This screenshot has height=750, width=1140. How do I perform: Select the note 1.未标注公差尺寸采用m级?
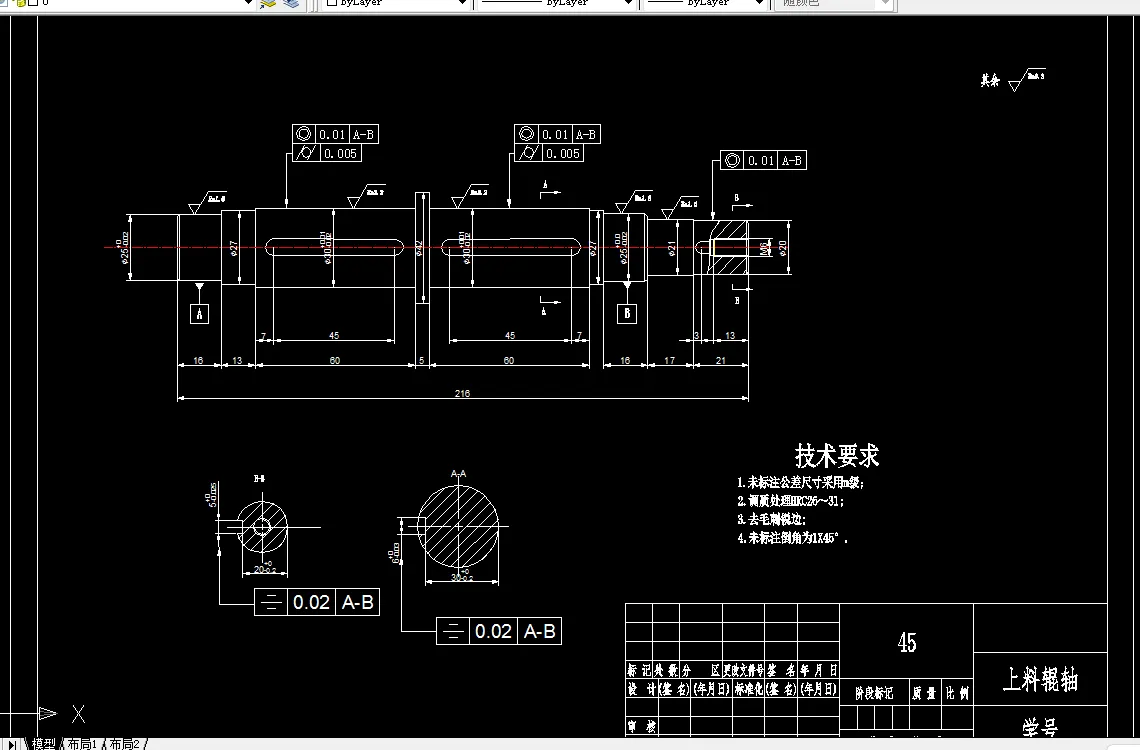tap(800, 483)
